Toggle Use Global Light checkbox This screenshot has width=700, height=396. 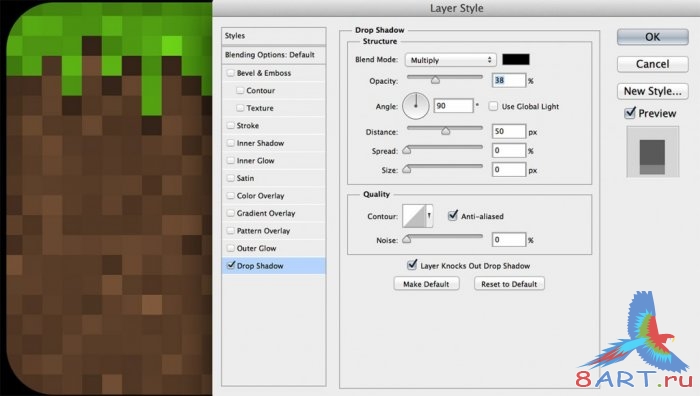(x=493, y=106)
